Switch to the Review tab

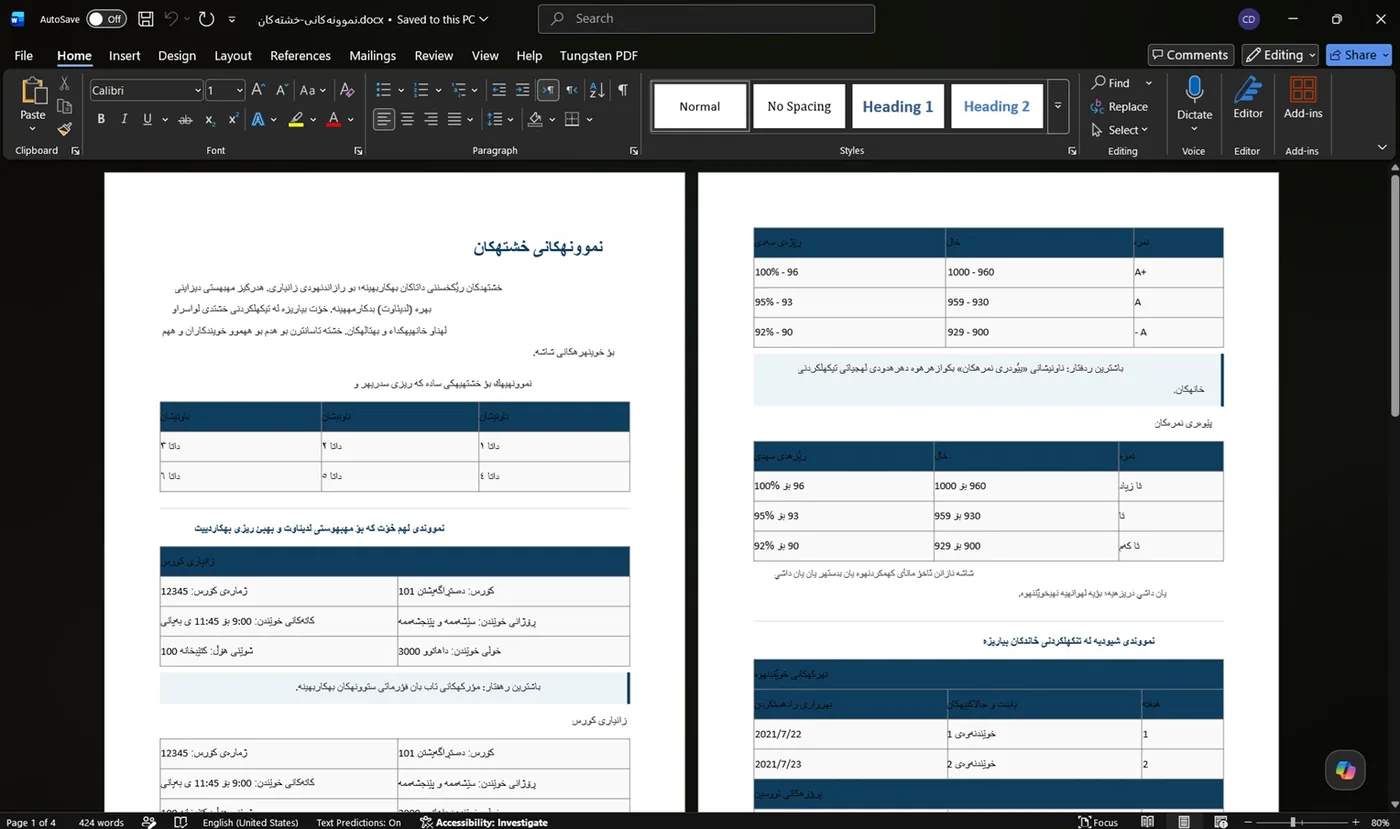433,55
